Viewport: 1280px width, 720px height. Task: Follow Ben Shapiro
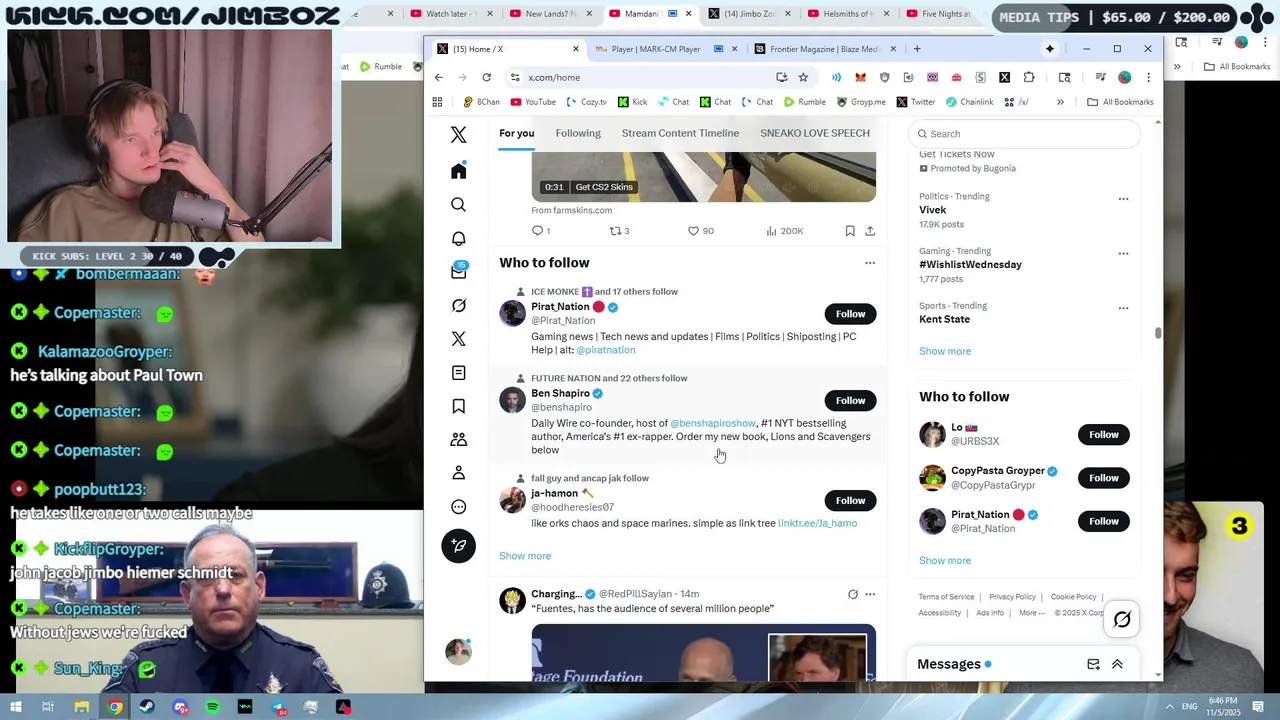pyautogui.click(x=850, y=401)
